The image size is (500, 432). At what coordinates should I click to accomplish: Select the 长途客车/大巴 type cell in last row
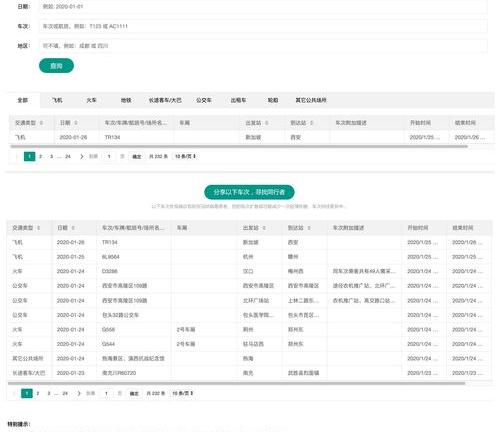tap(29, 373)
